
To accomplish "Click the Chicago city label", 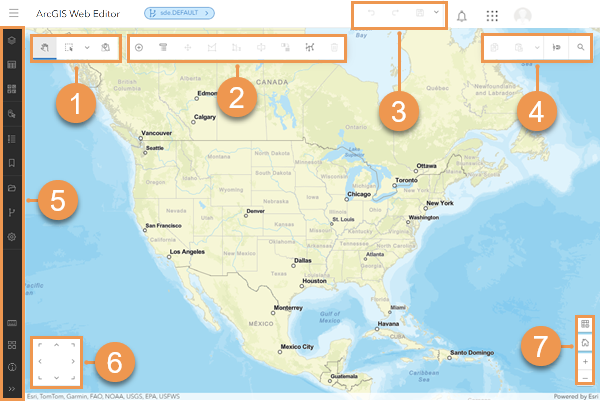I will coord(359,194).
